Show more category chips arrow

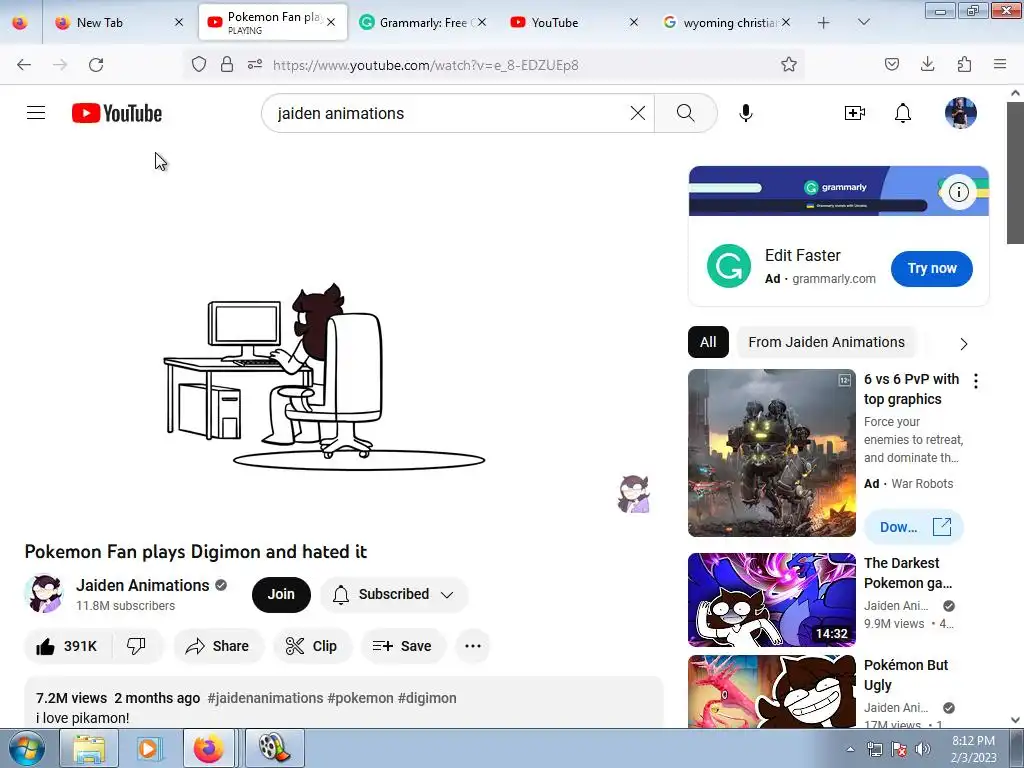(963, 344)
